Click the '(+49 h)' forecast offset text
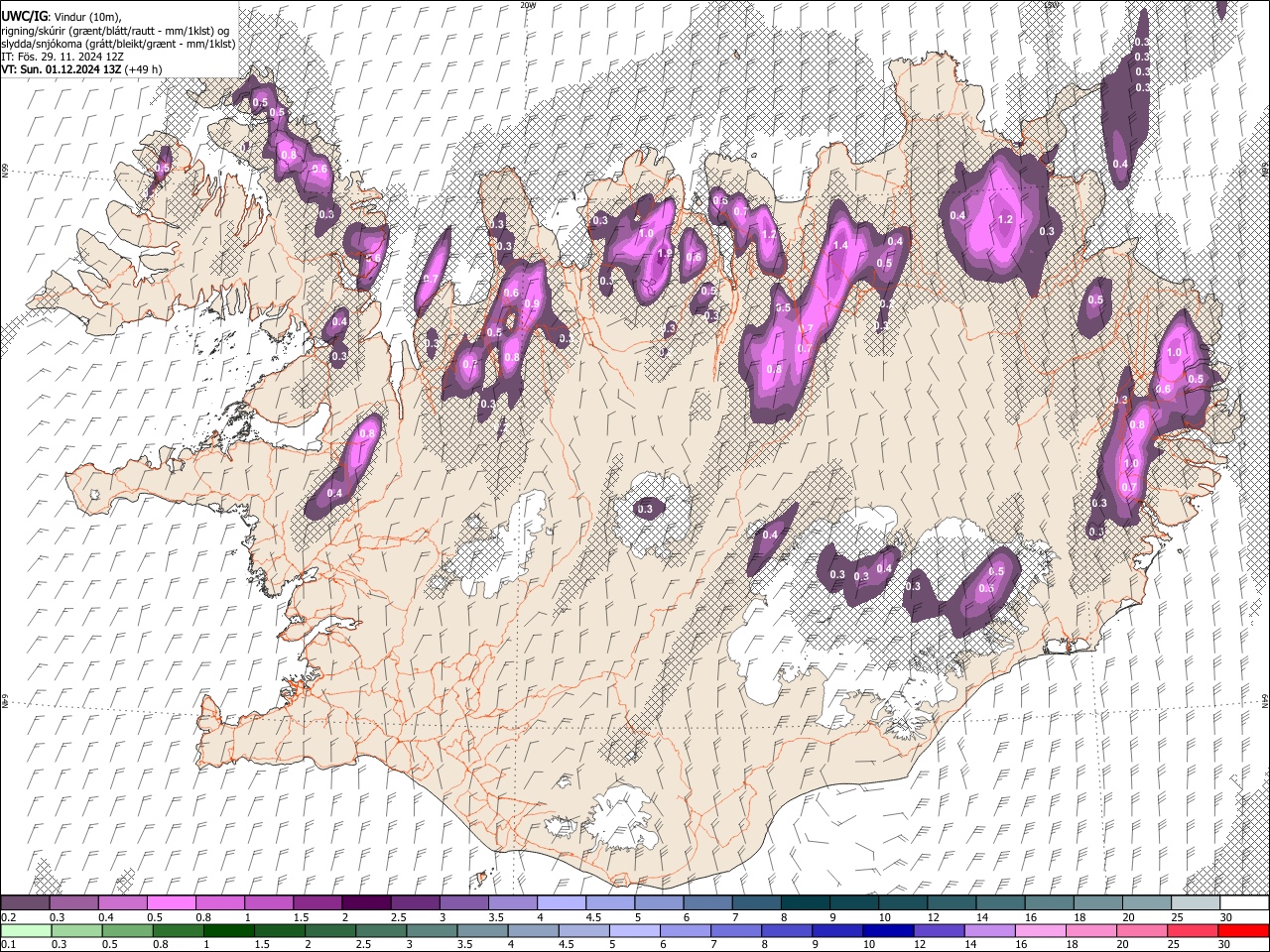Viewport: 1270px width, 952px height. click(144, 69)
